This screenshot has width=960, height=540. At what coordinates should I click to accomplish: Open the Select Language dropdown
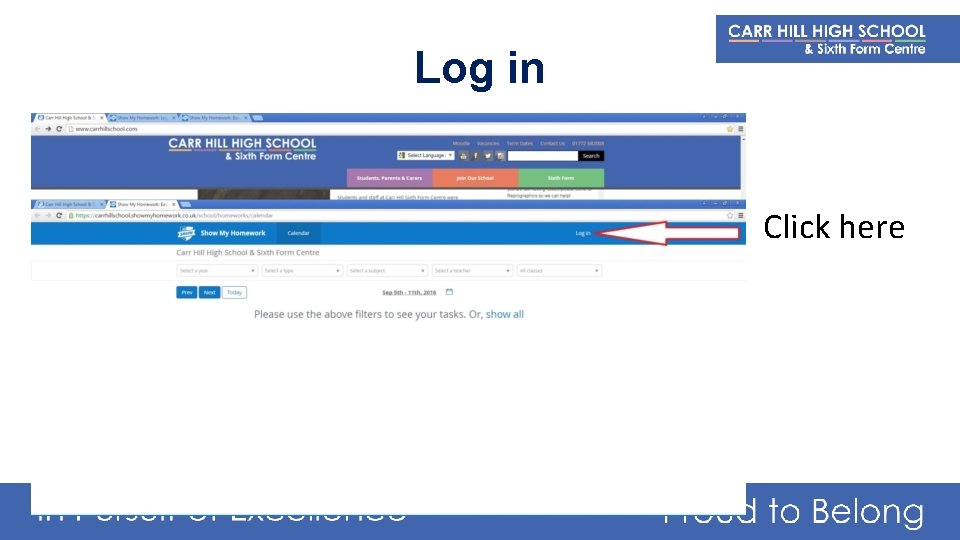426,156
